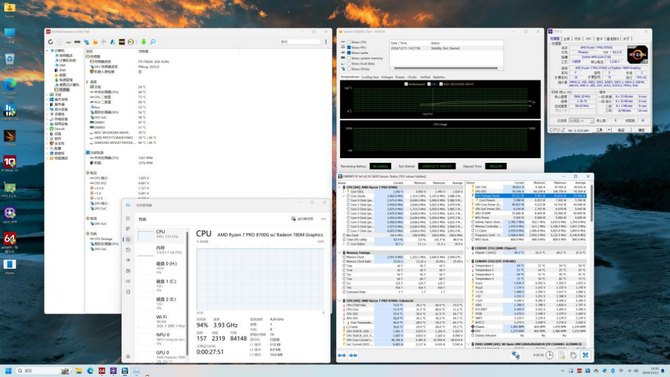
Task: Expand Core VIDs row in HWiNFO
Action: (344, 191)
